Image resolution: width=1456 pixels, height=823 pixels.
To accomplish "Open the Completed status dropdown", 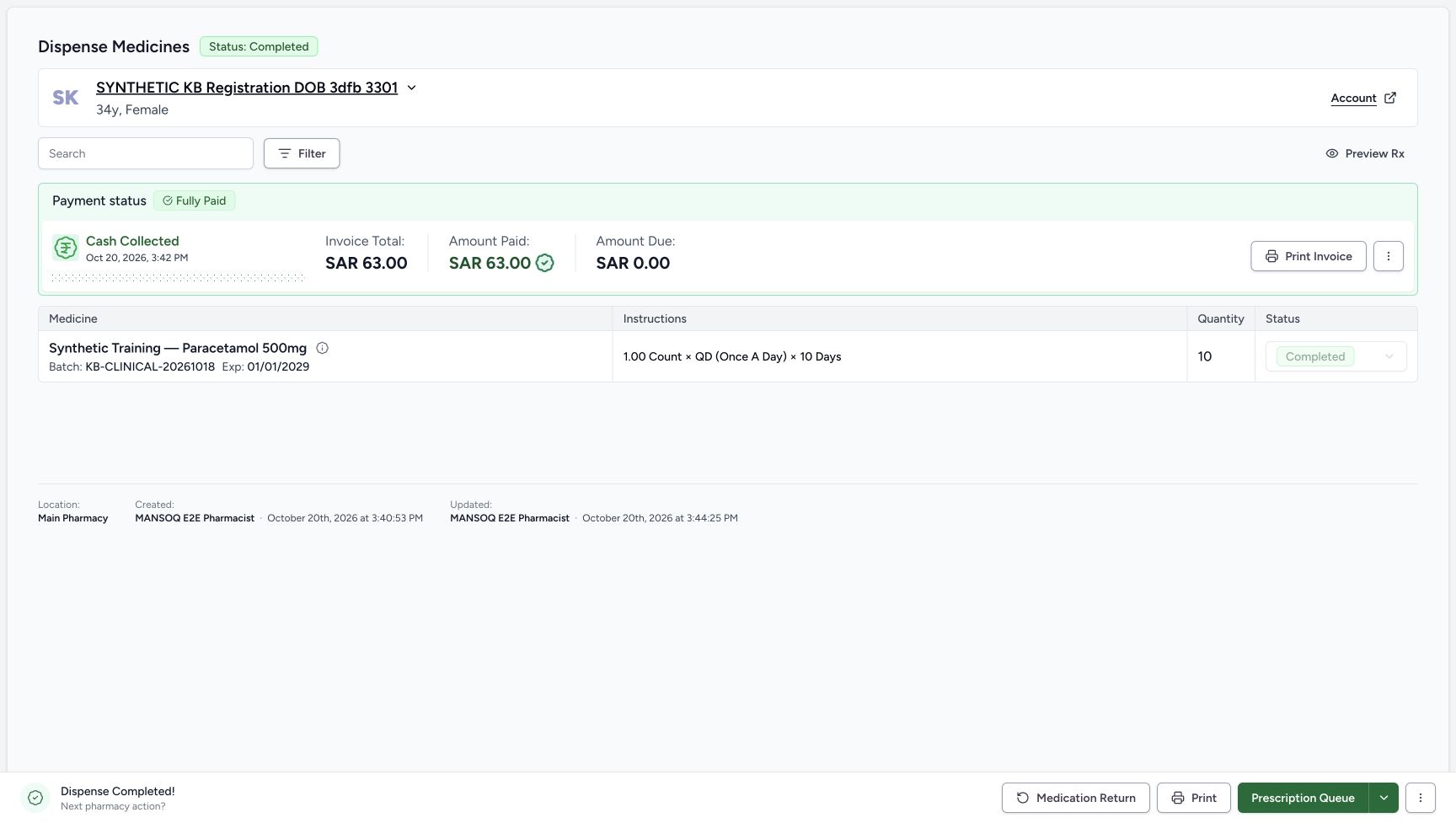I will (x=1336, y=356).
